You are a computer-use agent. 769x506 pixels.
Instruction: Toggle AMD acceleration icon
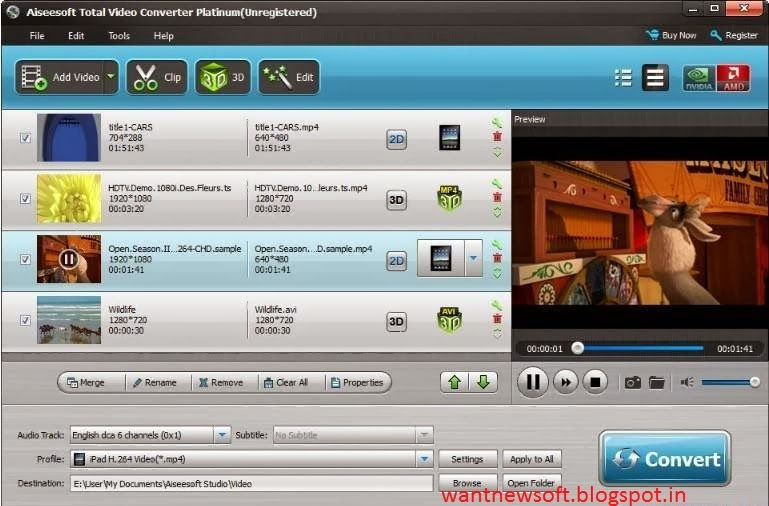pos(733,78)
